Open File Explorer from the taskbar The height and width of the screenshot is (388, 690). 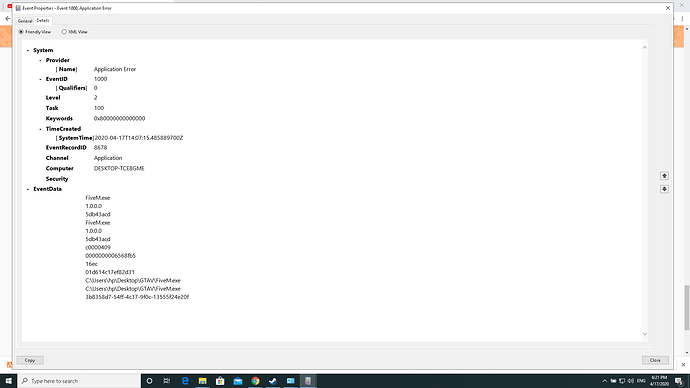click(x=202, y=381)
